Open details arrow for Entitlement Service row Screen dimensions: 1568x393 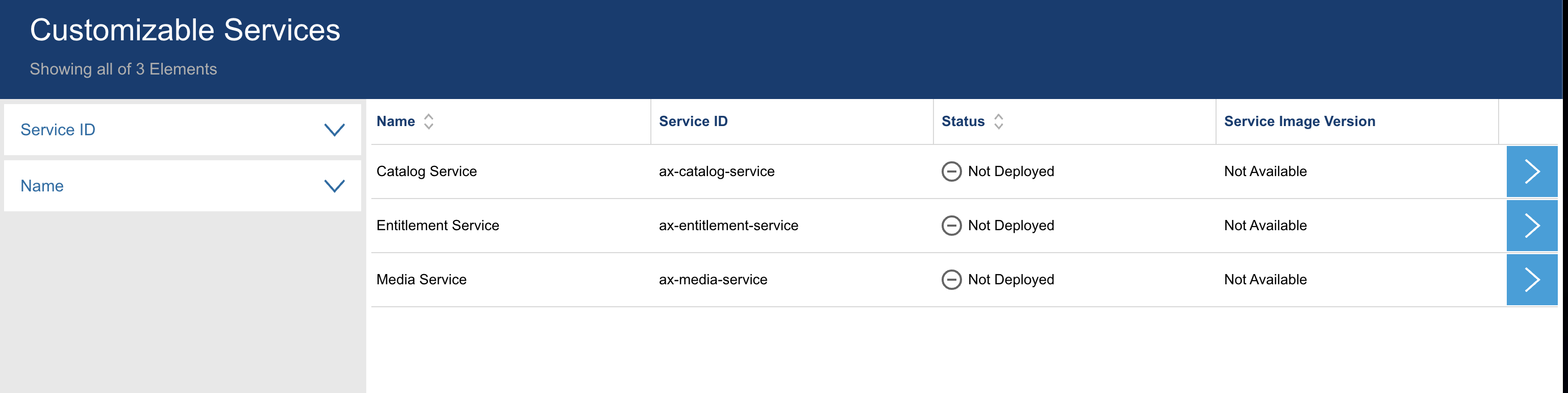pyautogui.click(x=1531, y=226)
